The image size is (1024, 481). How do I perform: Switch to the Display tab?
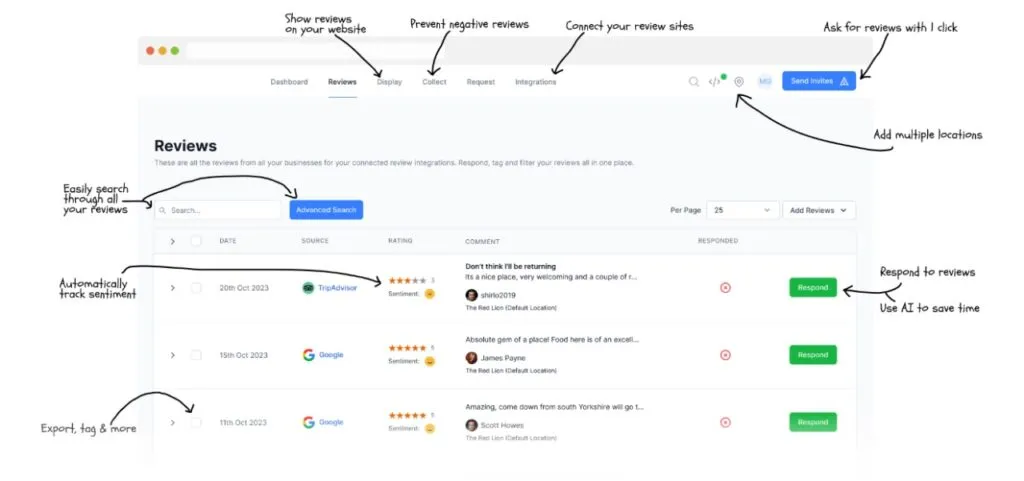pos(389,82)
